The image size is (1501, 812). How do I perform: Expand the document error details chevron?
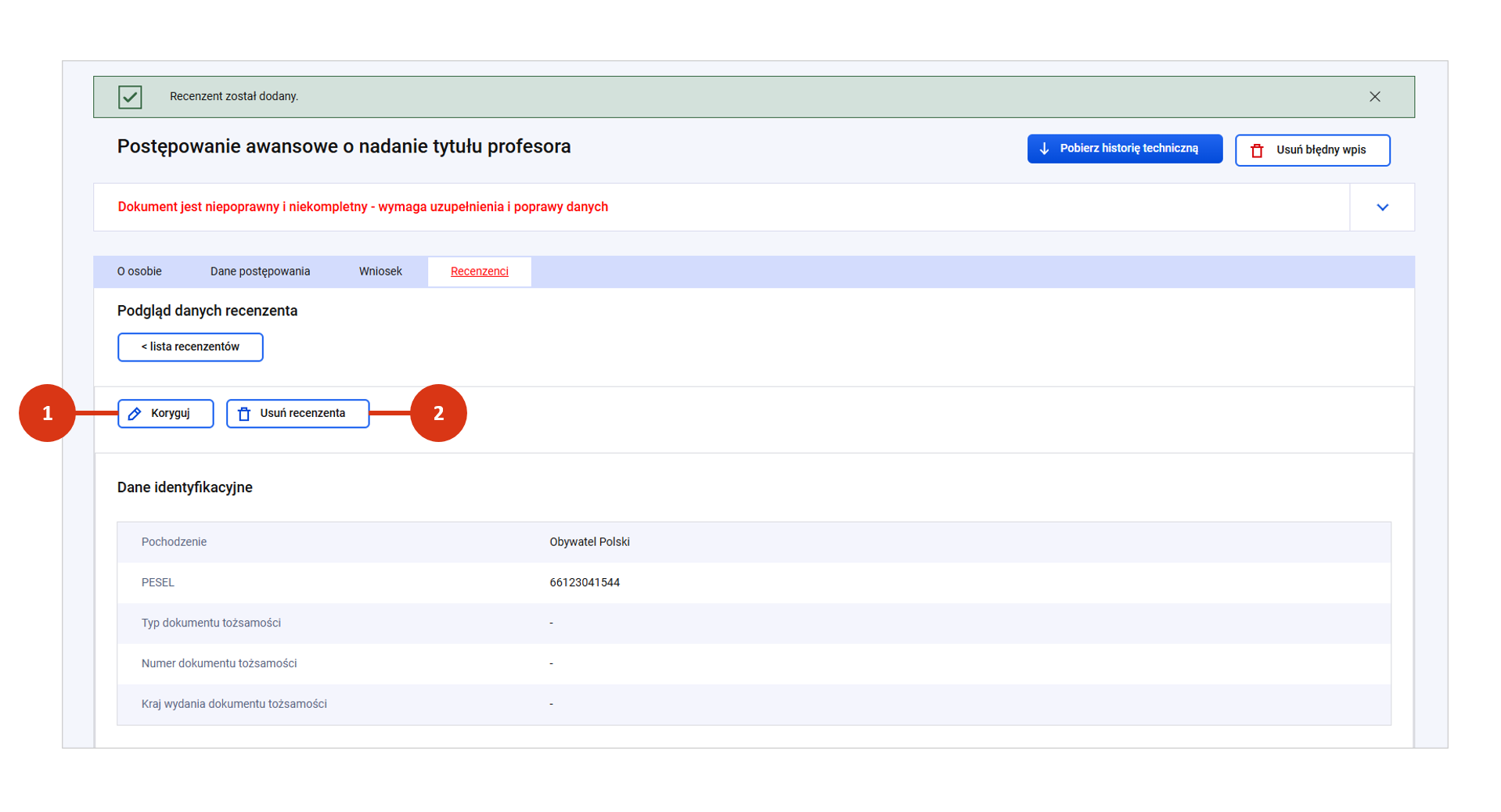[1382, 207]
